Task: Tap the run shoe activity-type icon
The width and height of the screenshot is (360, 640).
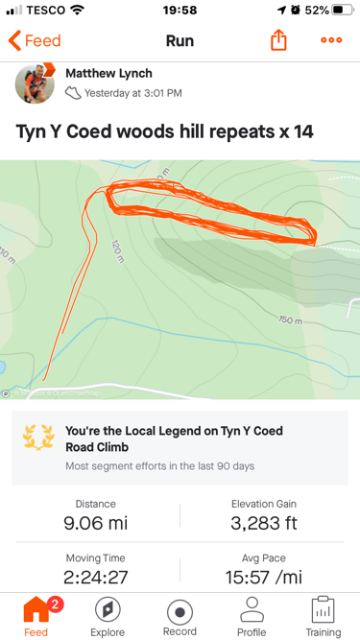Action: click(73, 93)
